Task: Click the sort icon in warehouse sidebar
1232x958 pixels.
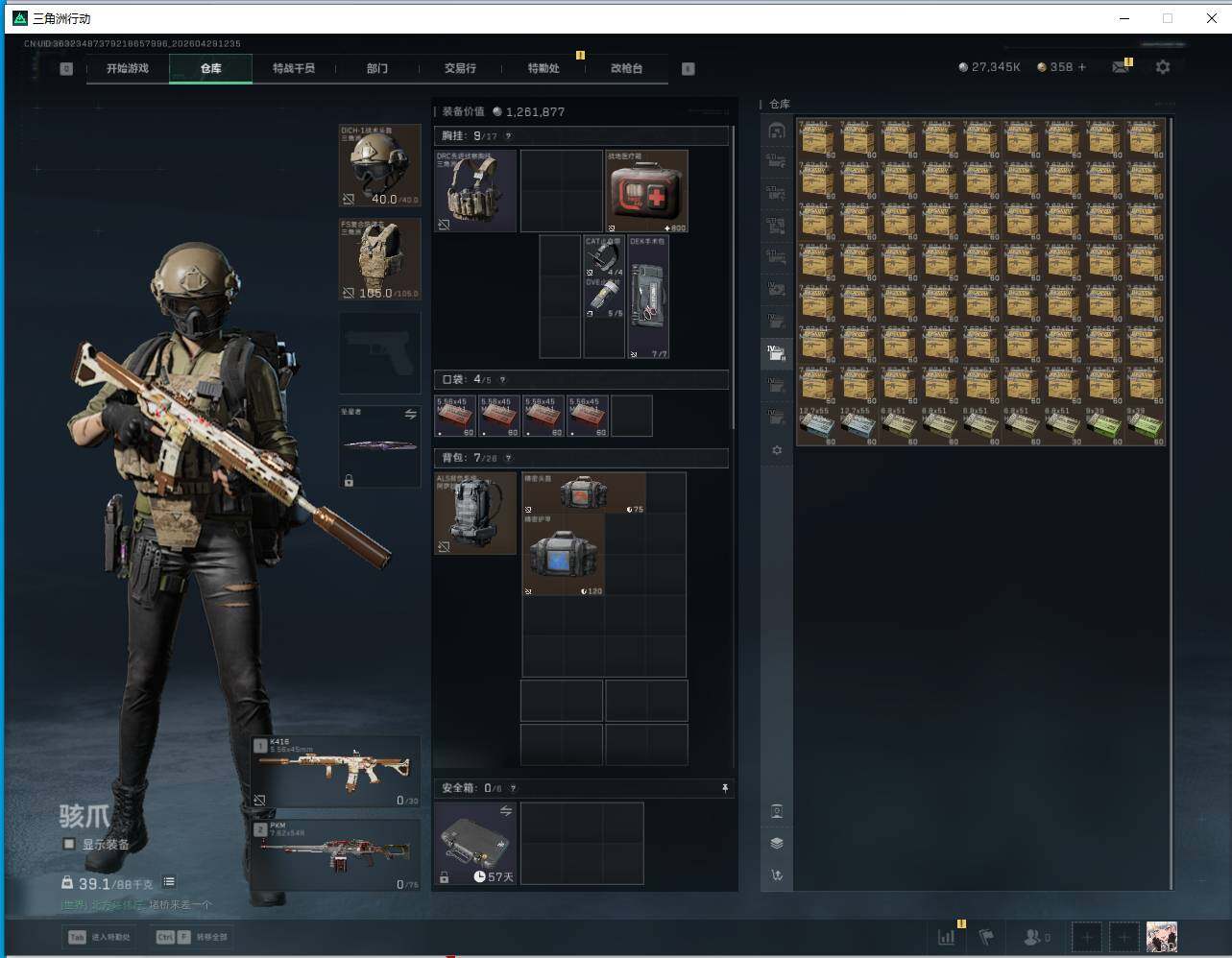Action: click(777, 874)
